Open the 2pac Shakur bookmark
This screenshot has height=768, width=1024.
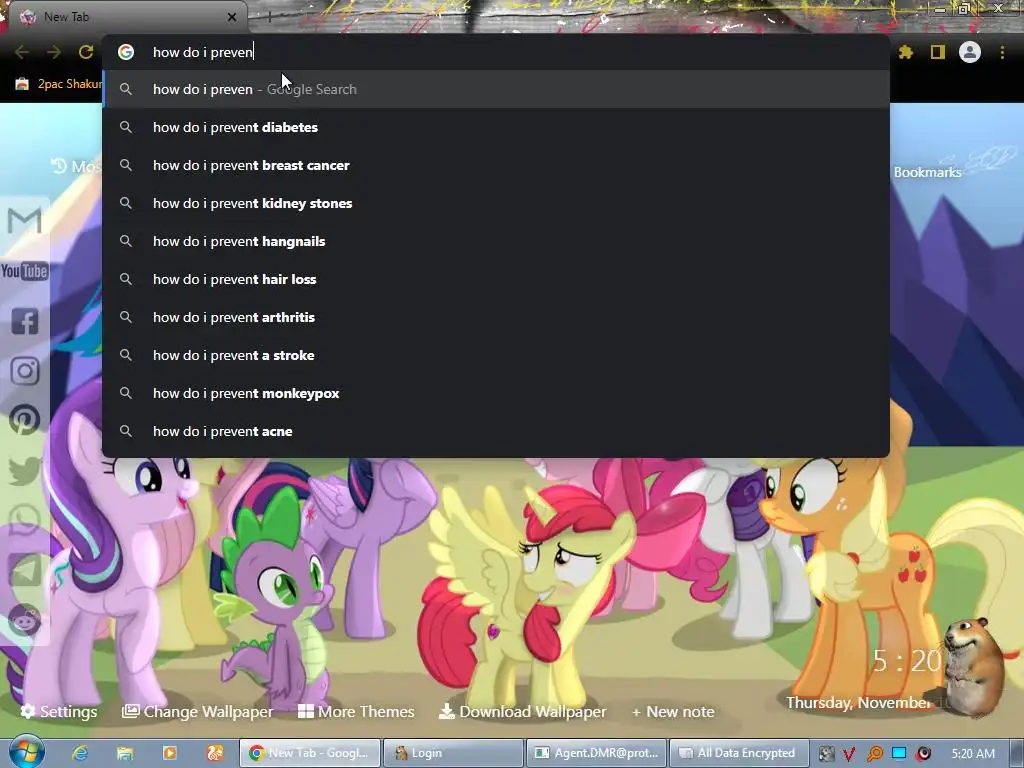58,84
